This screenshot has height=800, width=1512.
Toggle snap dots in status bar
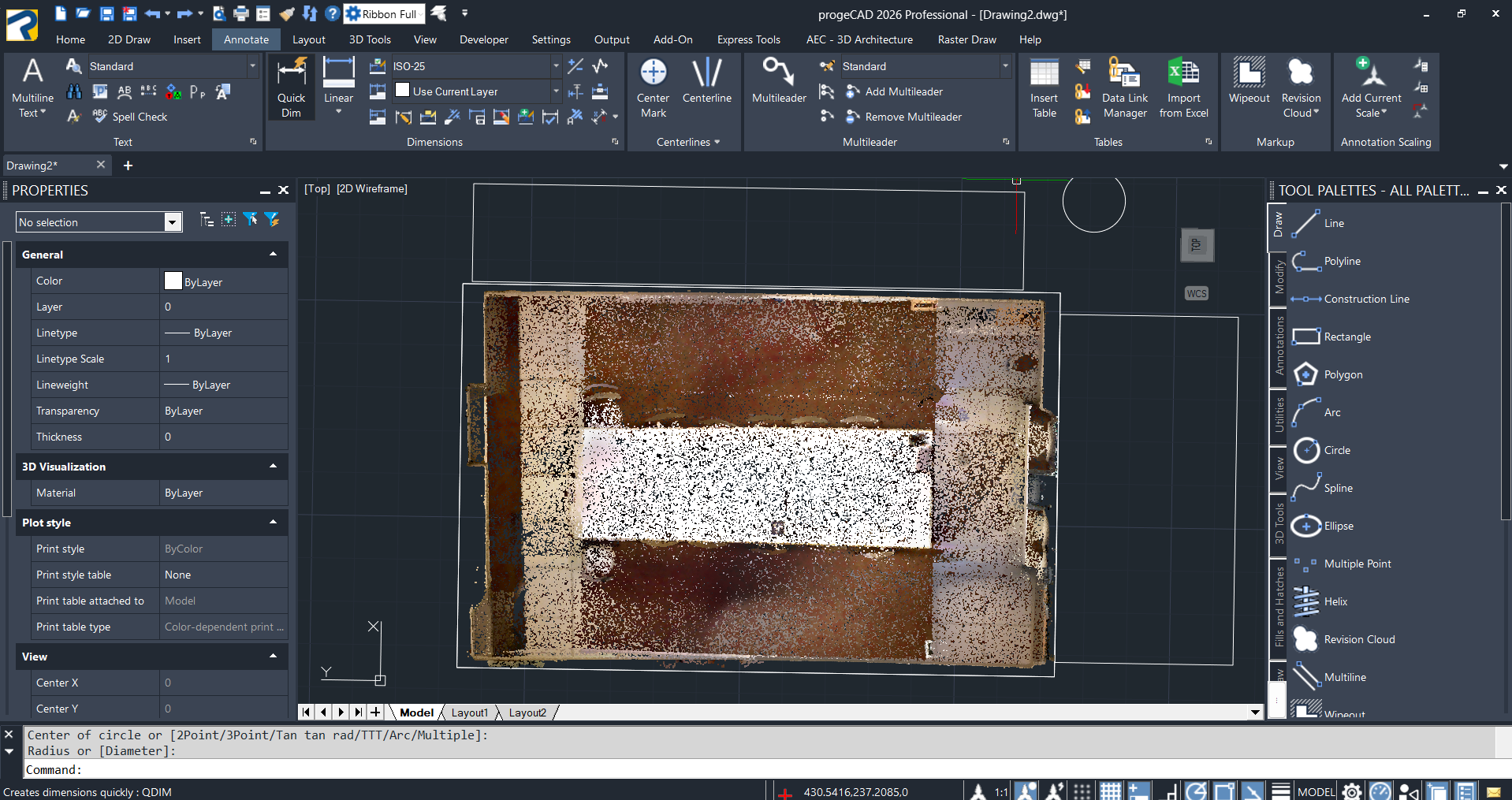(1082, 791)
